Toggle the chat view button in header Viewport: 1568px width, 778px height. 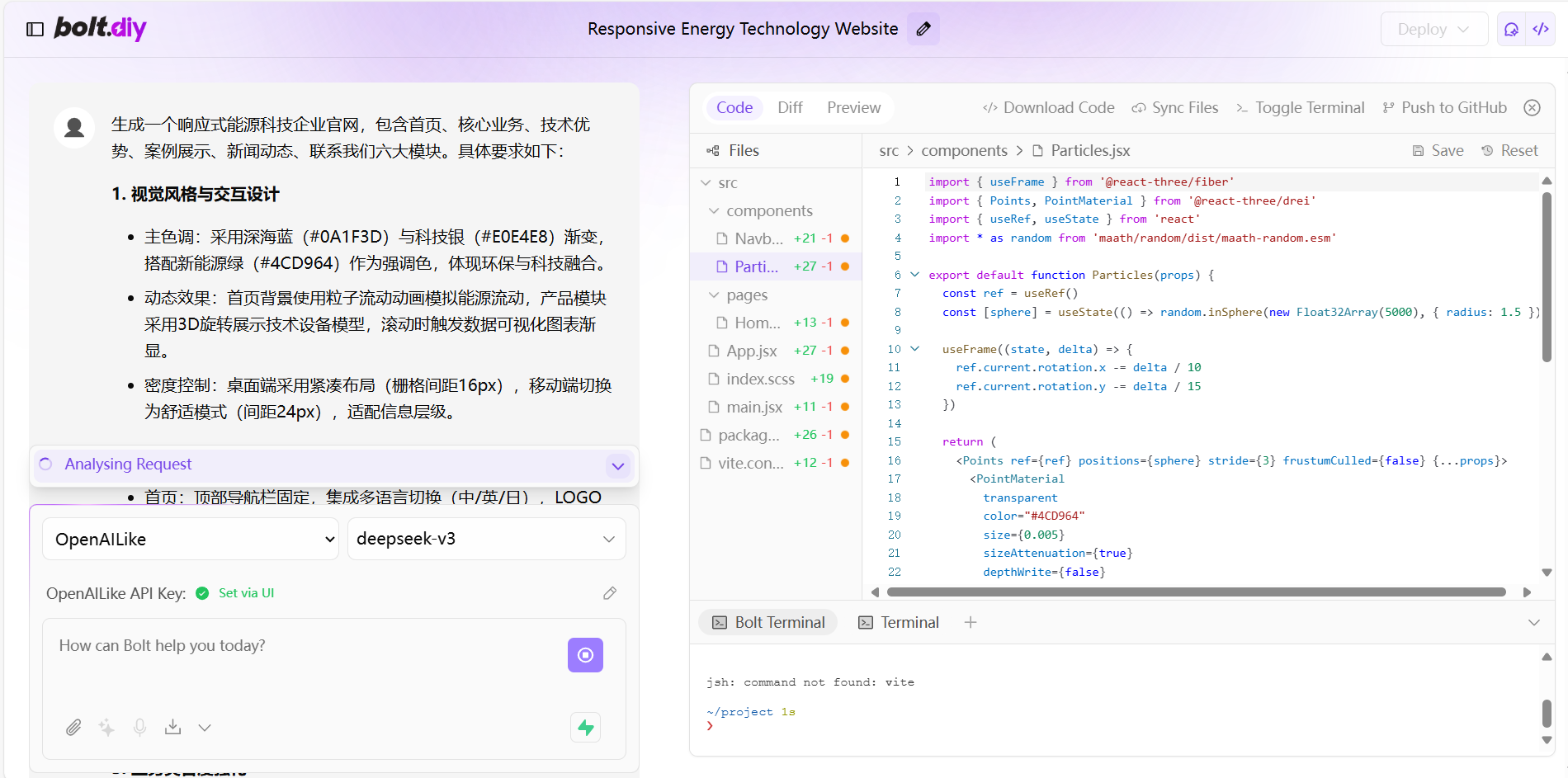pos(1512,29)
